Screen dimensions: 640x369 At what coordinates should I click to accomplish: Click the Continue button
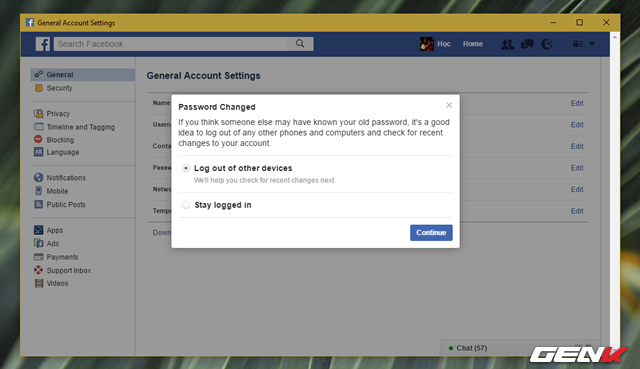point(431,233)
